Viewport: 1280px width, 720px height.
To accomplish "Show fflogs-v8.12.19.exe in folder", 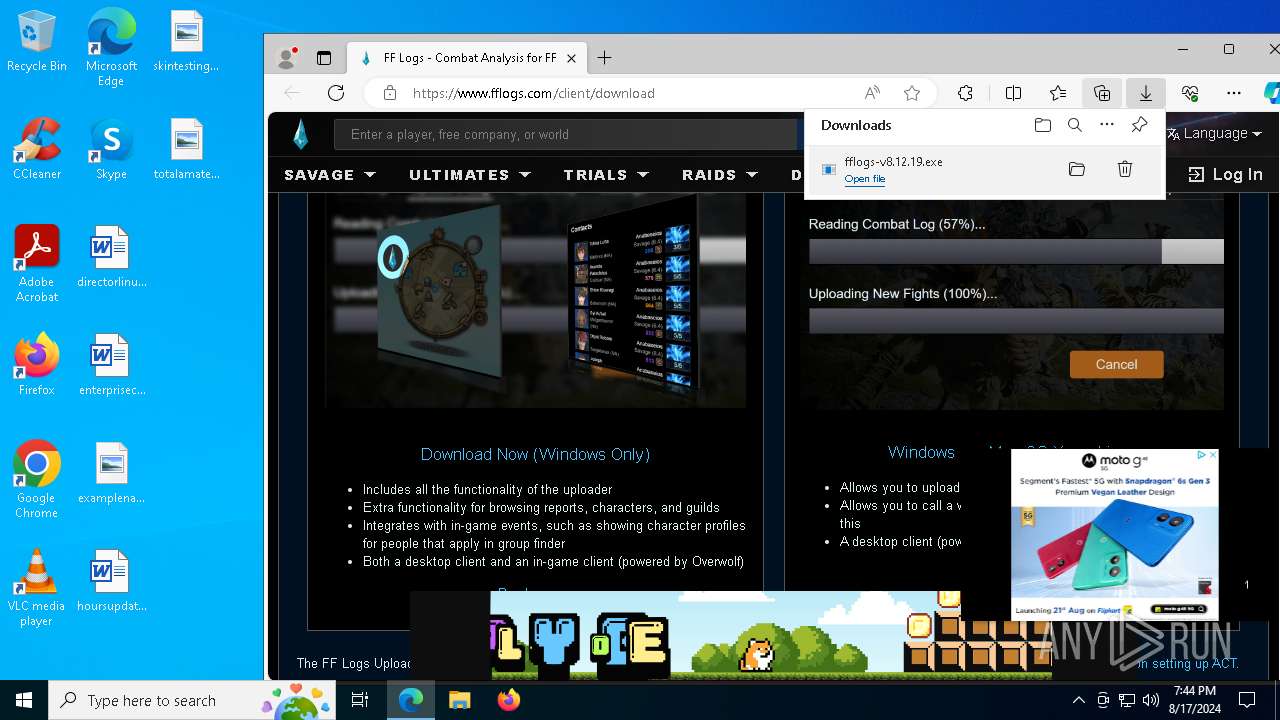I will click(x=1077, y=170).
